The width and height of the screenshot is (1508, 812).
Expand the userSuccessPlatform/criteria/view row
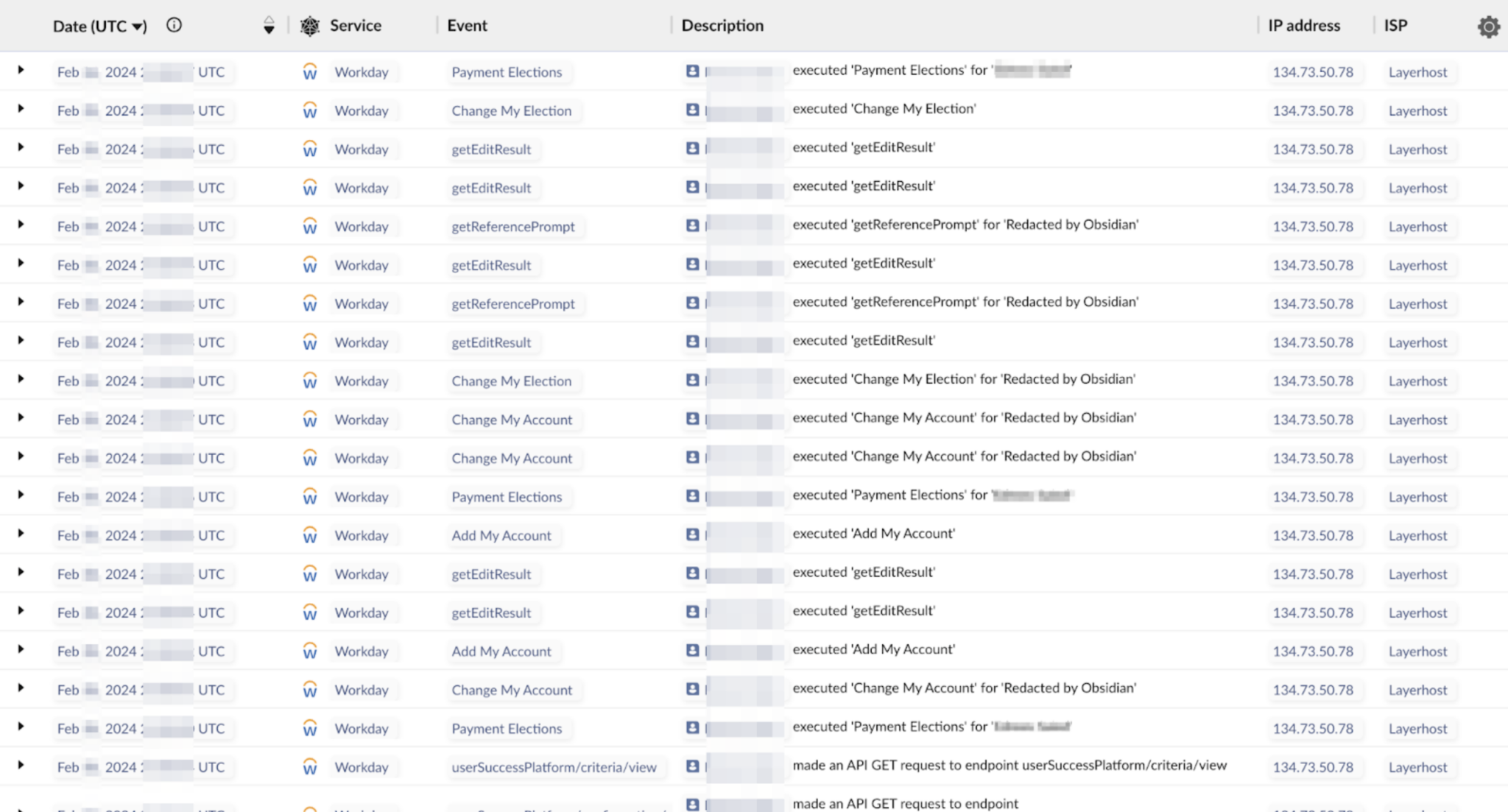tap(21, 765)
